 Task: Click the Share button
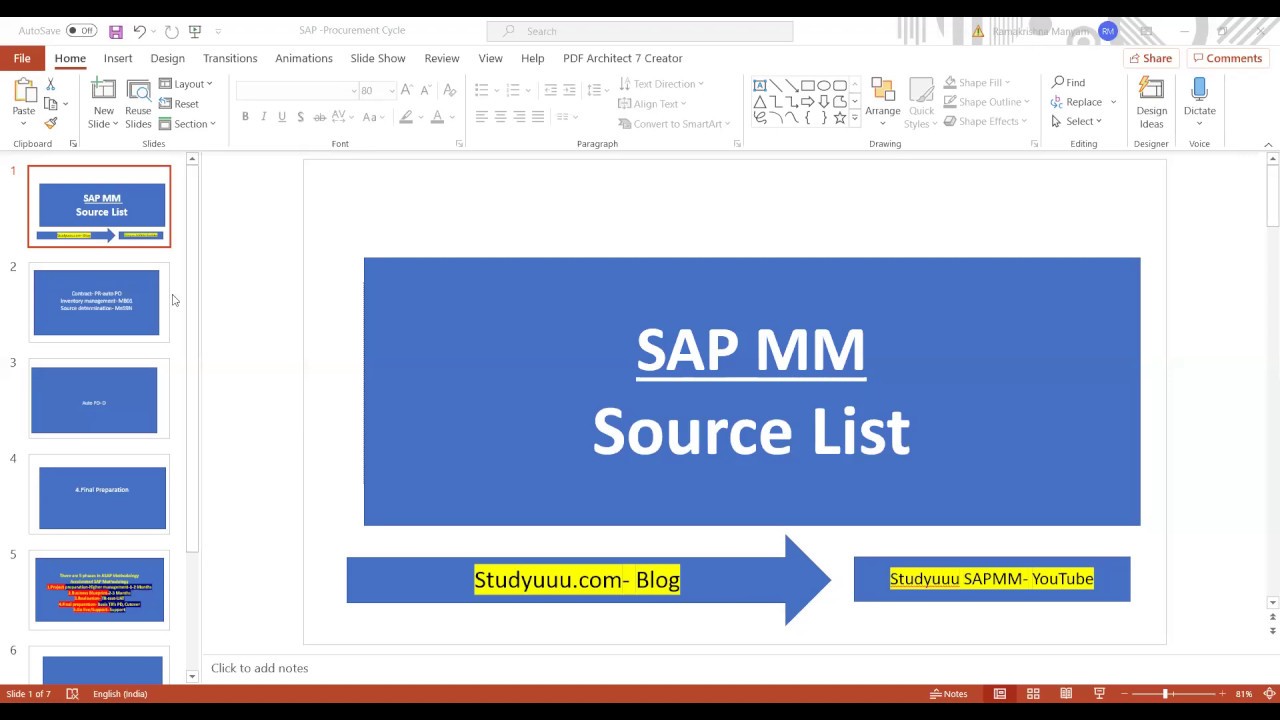click(1150, 58)
